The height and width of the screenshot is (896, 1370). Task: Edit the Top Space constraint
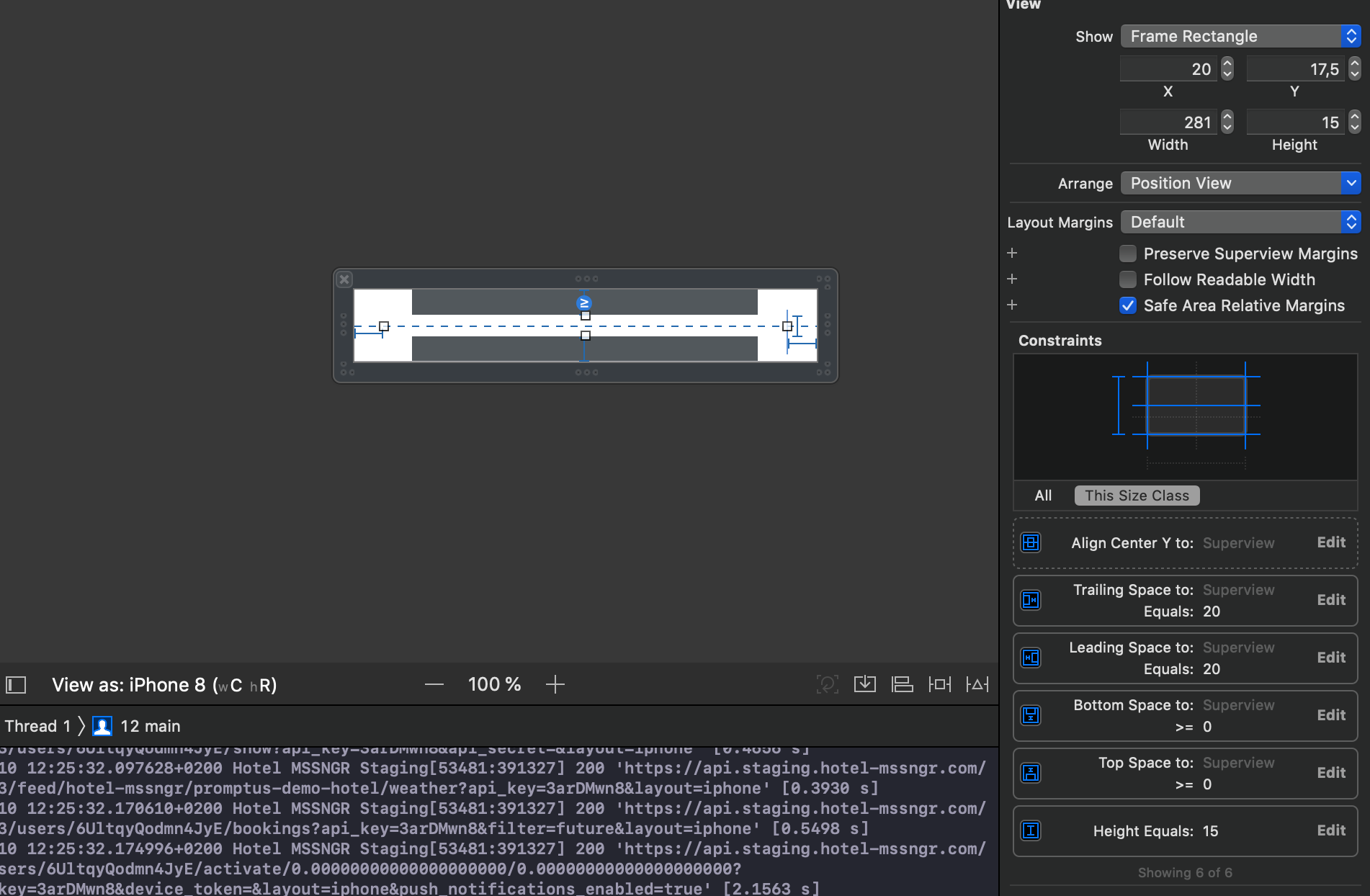[x=1331, y=773]
